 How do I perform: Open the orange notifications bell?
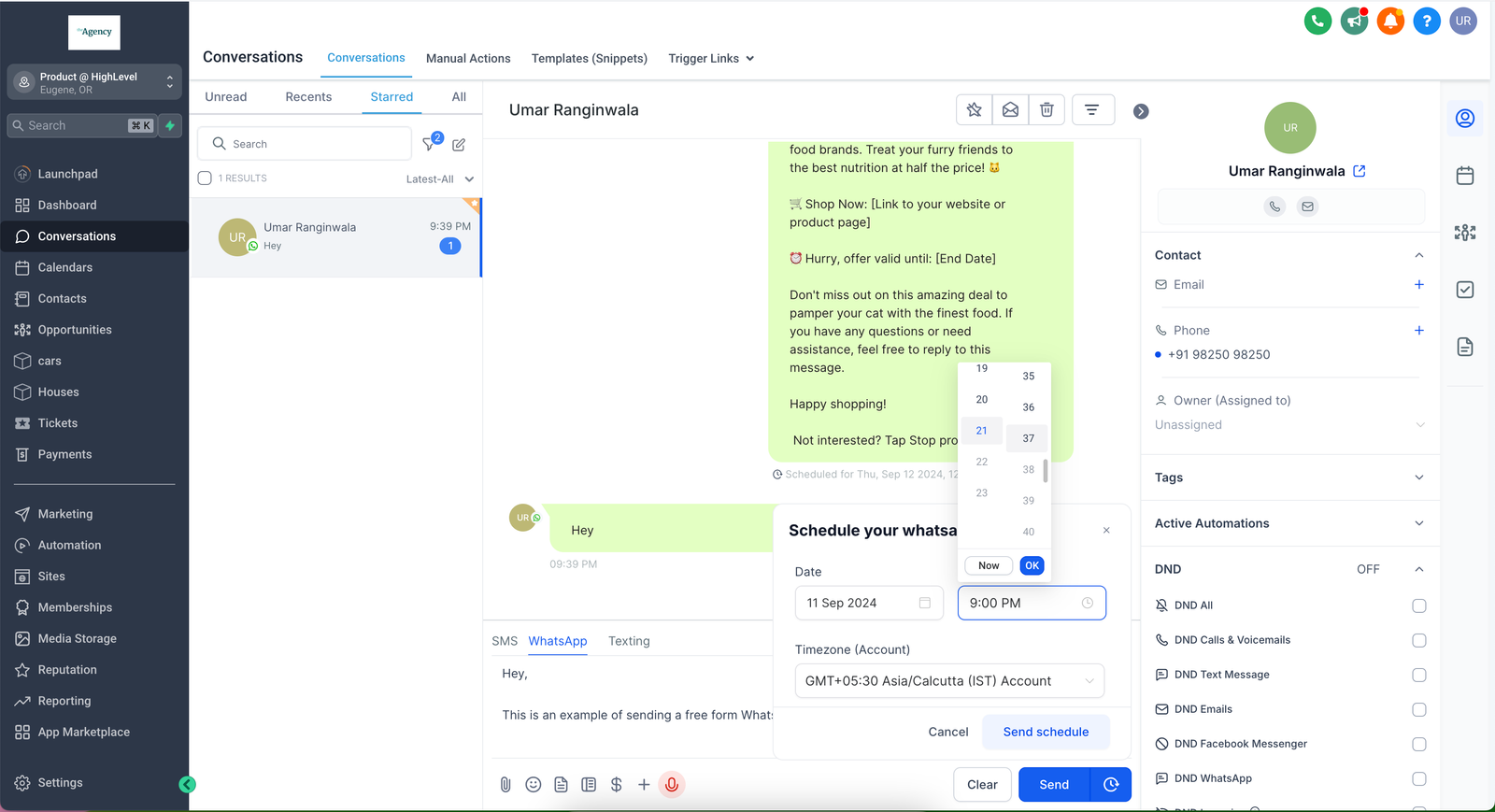(x=1390, y=21)
